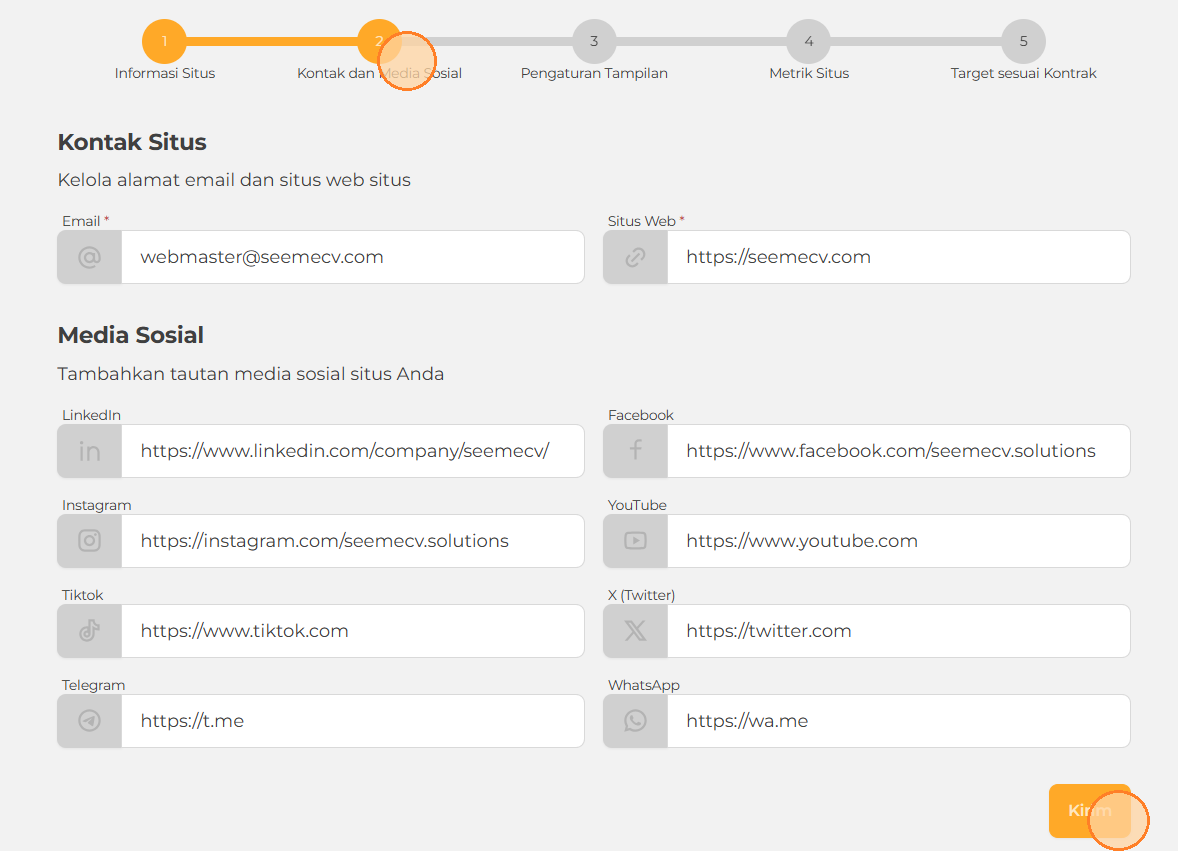
Task: Focus the Tiktok URL input
Action: click(x=352, y=631)
